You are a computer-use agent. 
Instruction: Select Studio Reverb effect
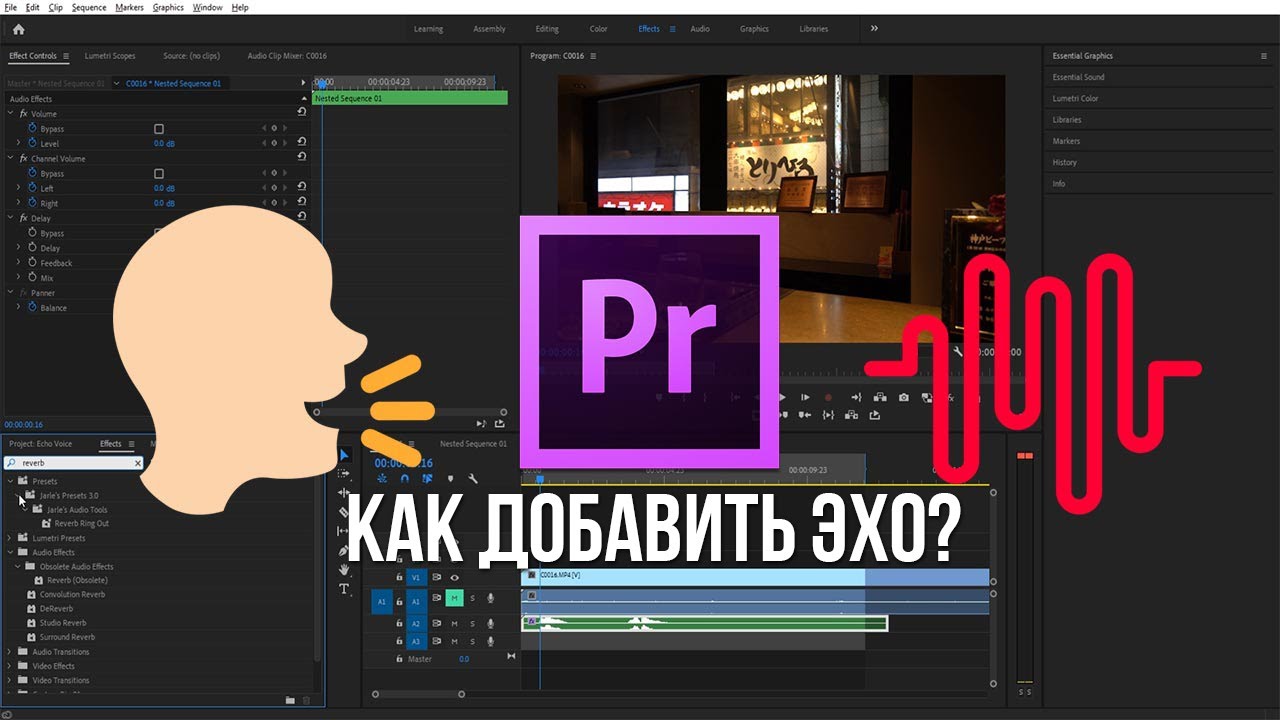click(x=63, y=623)
